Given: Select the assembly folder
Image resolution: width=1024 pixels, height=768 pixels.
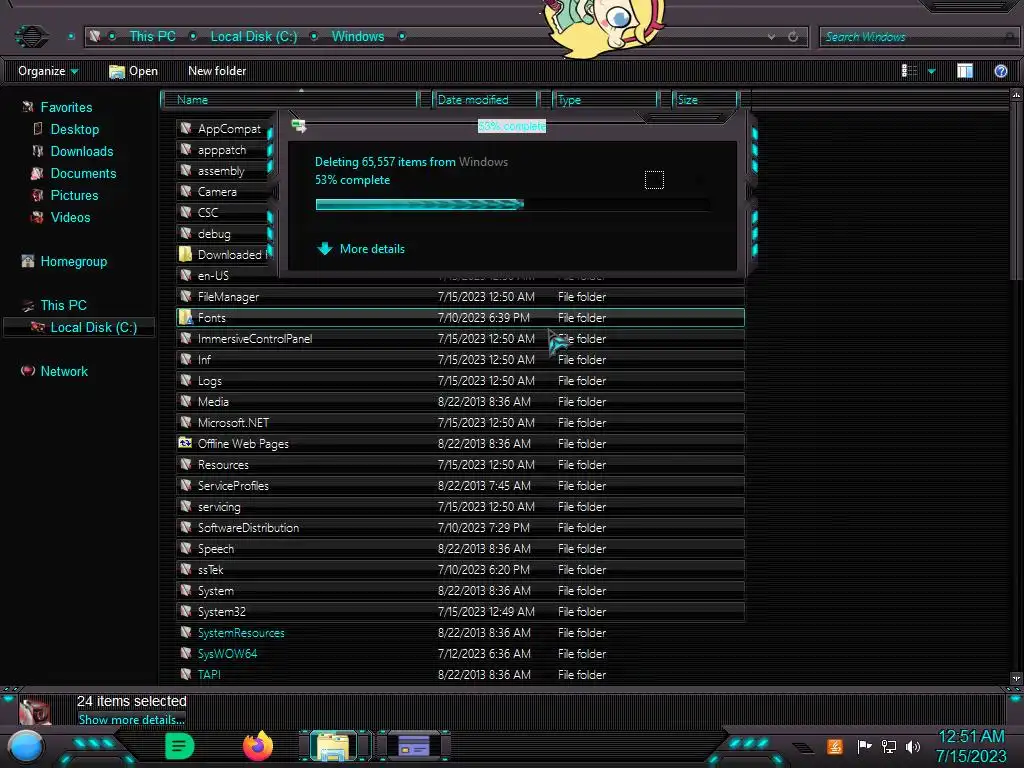Looking at the screenshot, I should 223,171.
